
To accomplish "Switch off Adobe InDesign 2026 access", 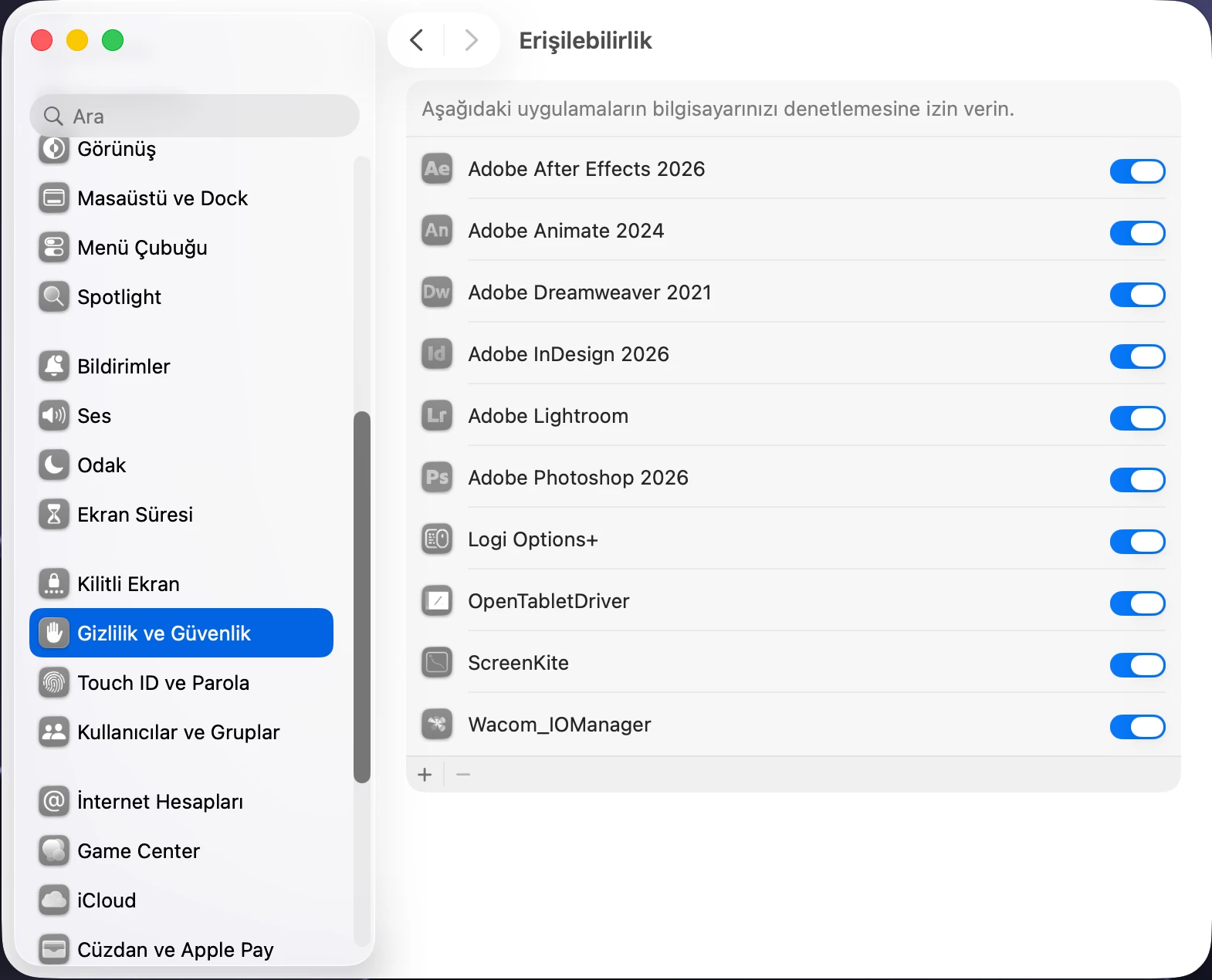I will 1137,357.
